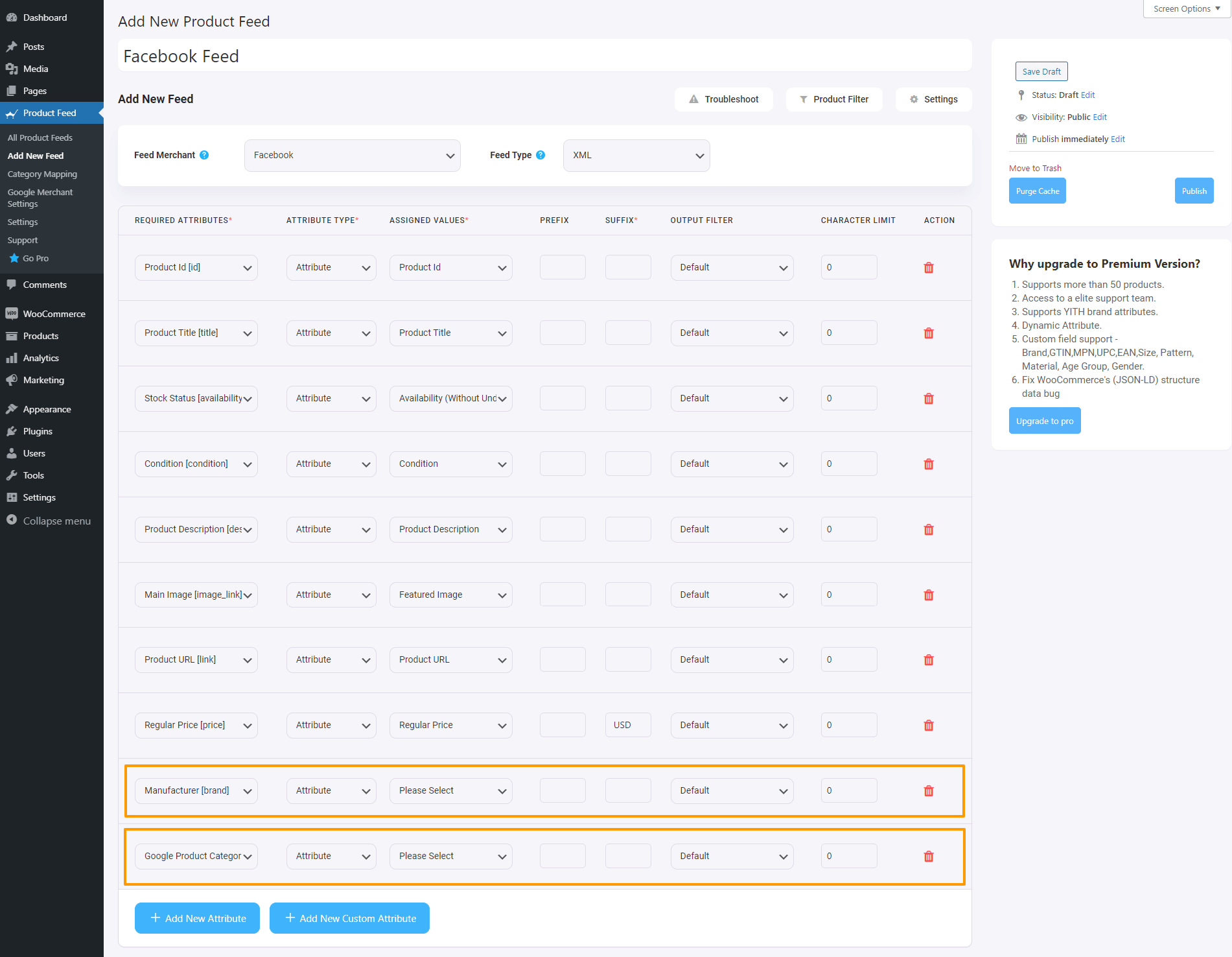
Task: Click the Troubleshoot button
Action: [x=724, y=99]
